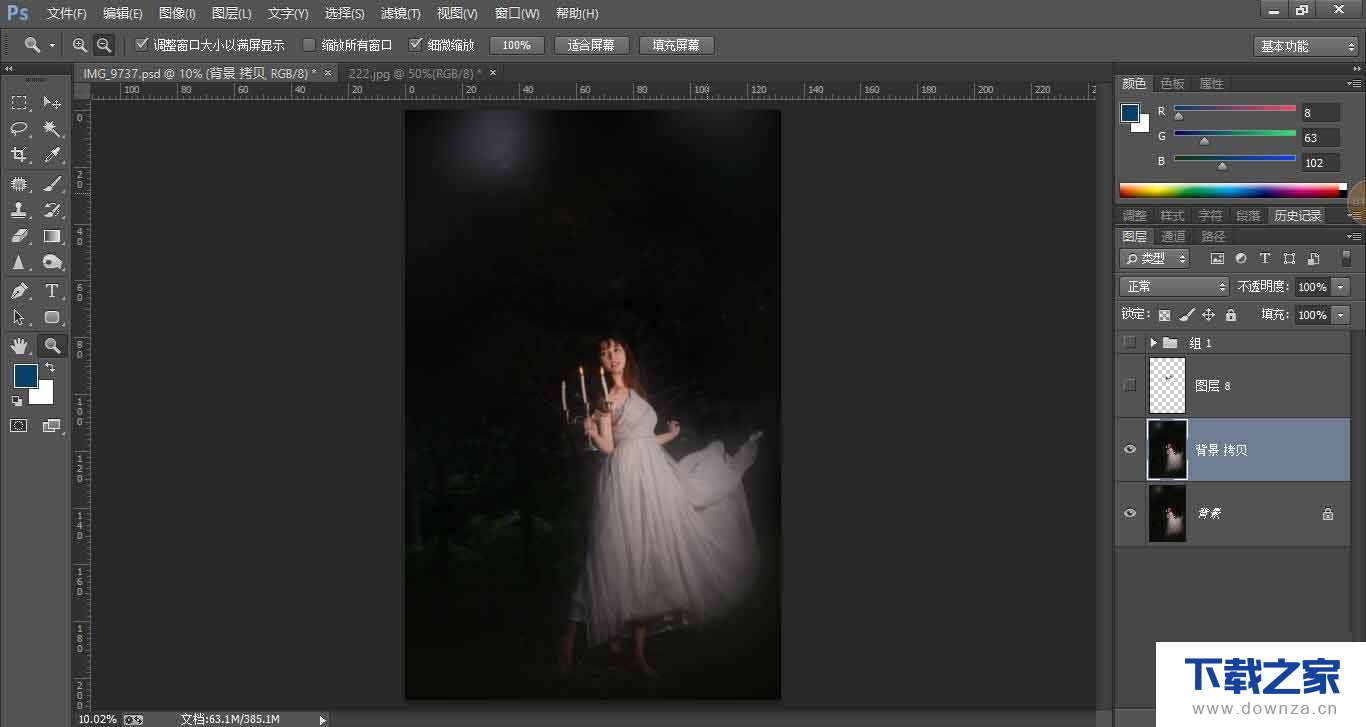Viewport: 1366px width, 727px height.
Task: Lock layer position
Action: (1208, 315)
